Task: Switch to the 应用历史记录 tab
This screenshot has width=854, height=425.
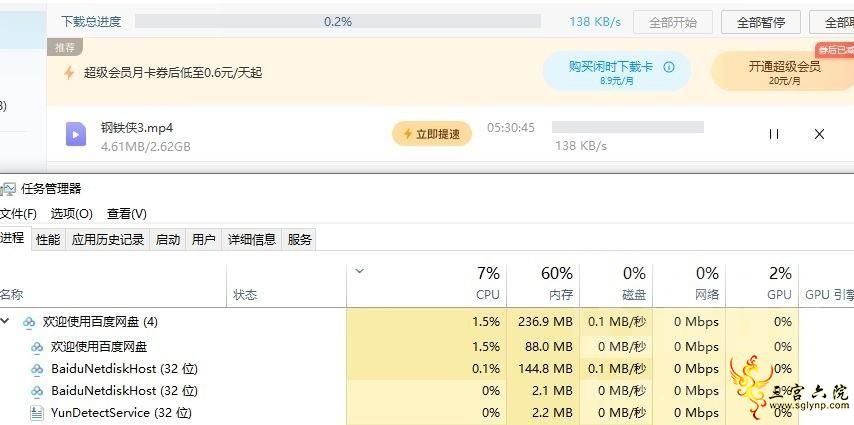Action: coord(108,239)
